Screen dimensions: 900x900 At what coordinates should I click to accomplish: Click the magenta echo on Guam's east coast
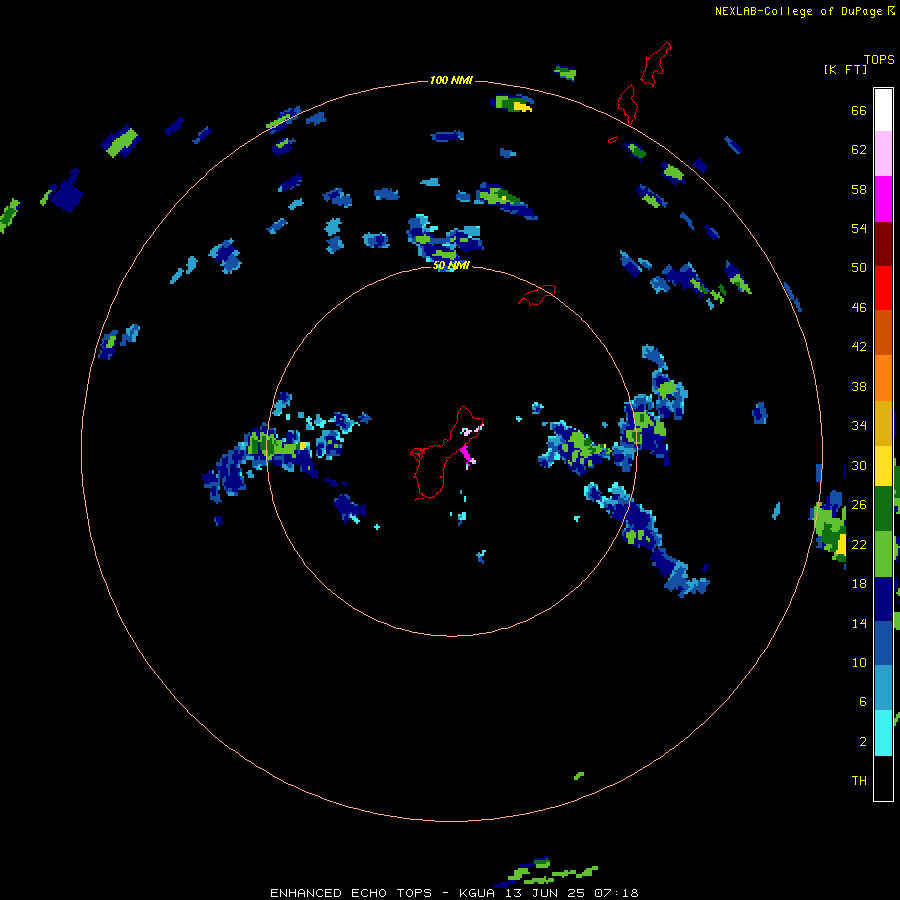[468, 453]
